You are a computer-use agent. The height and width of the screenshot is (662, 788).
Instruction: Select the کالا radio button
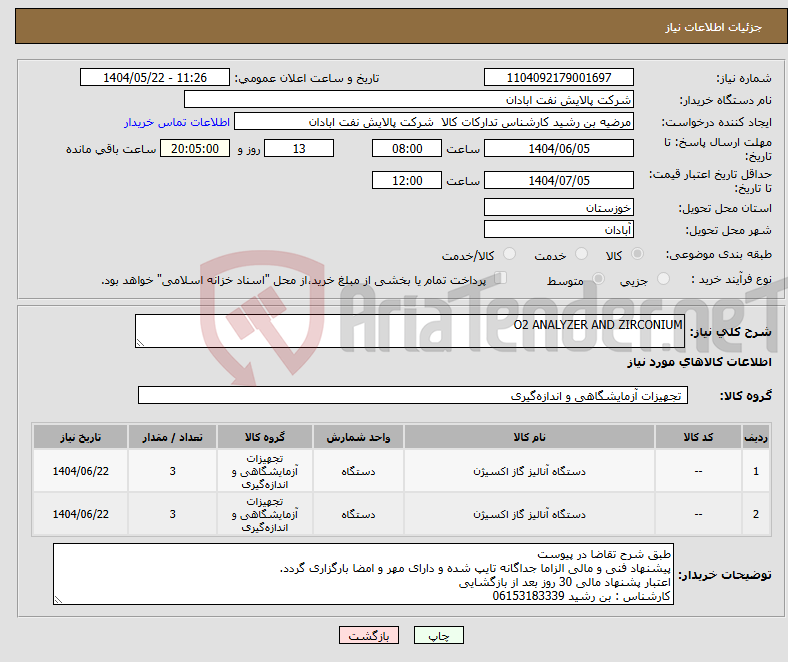coord(637,254)
